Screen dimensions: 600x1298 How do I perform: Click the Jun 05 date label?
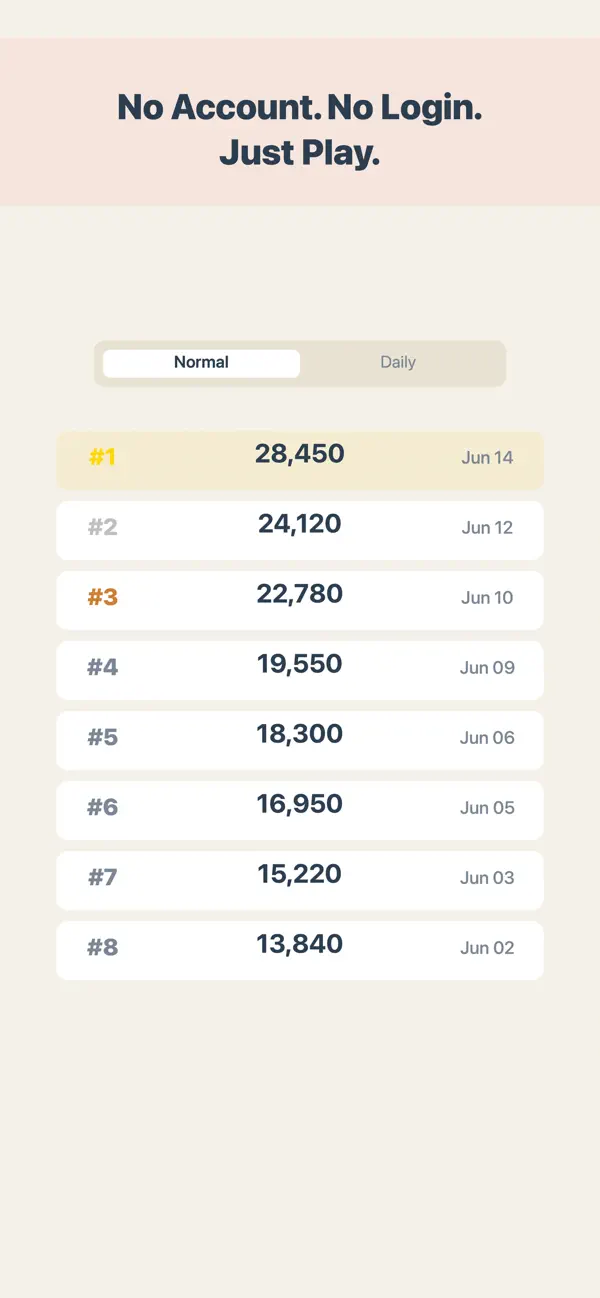(x=487, y=808)
